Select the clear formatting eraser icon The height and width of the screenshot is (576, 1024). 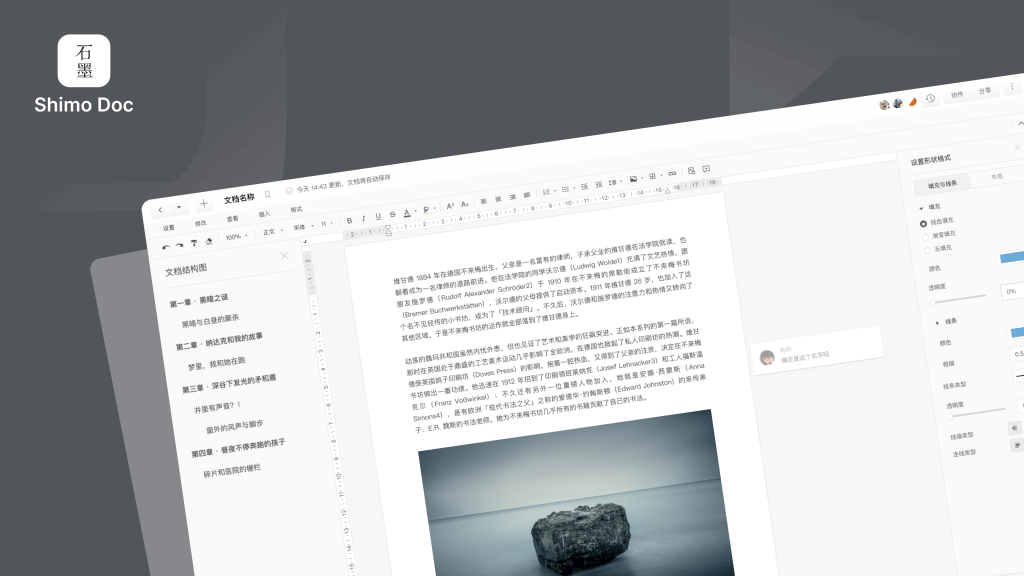(x=209, y=241)
